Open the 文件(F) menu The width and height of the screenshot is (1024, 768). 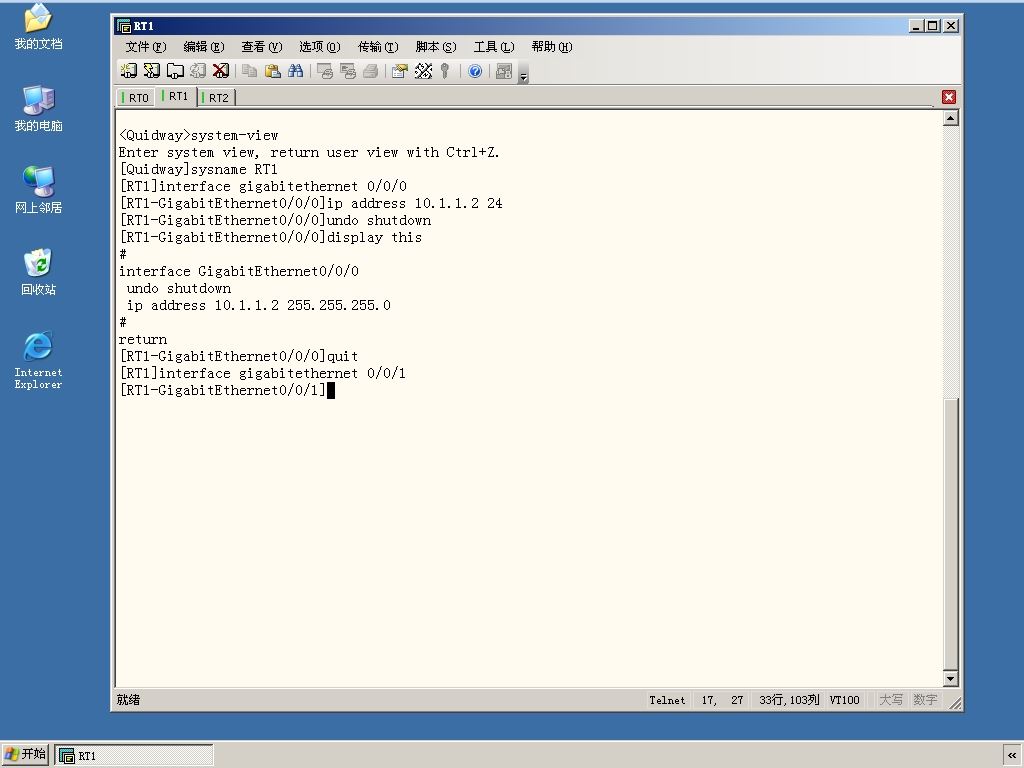(146, 46)
